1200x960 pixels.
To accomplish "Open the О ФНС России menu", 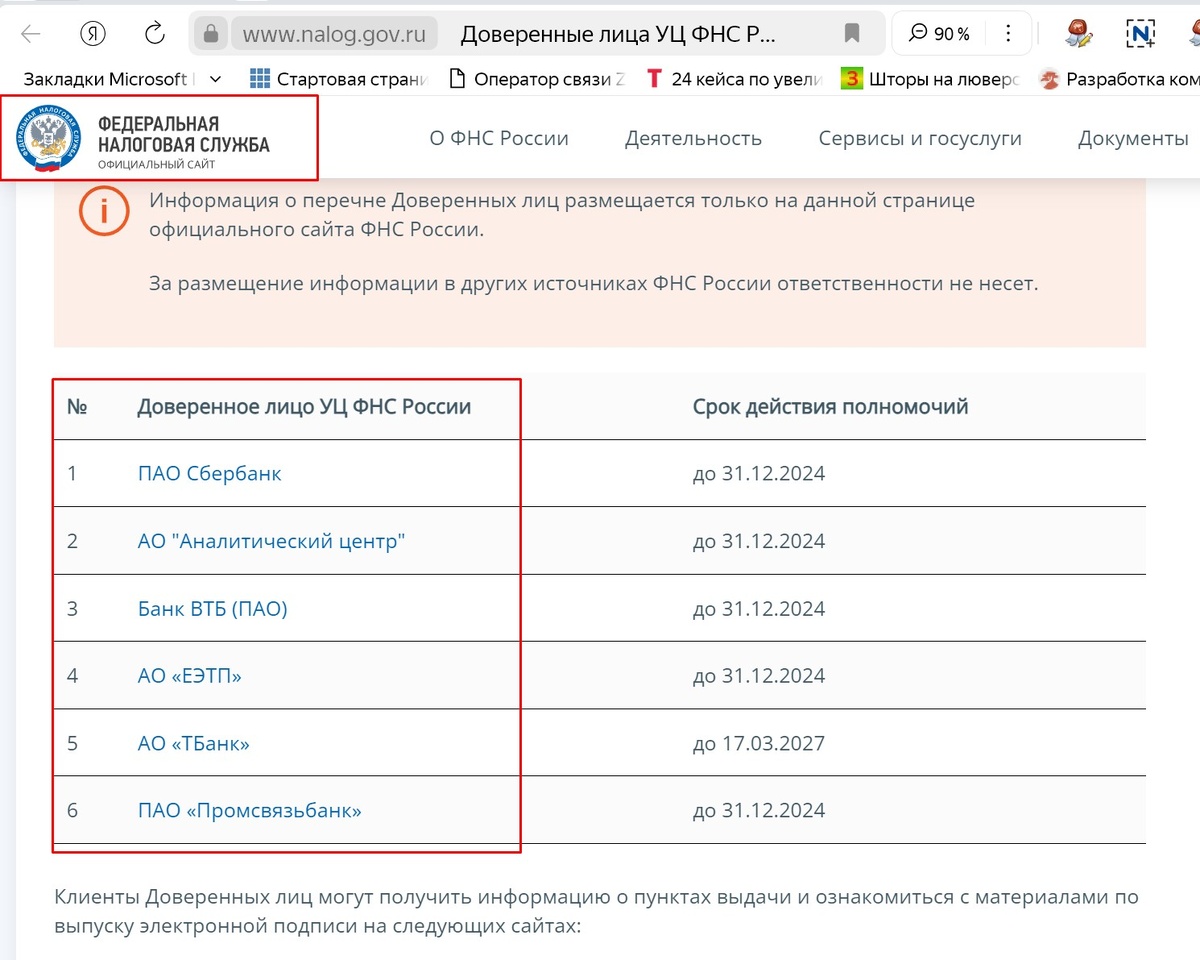I will tap(499, 139).
